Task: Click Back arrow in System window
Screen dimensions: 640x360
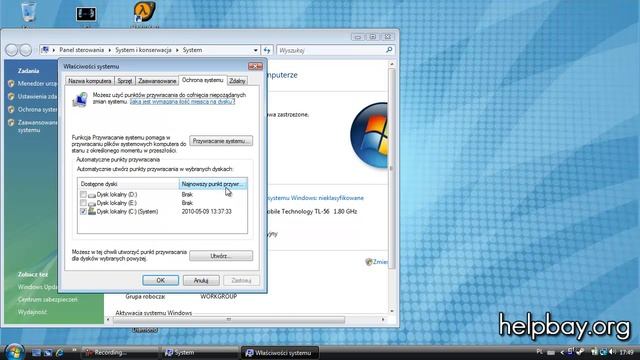Action: pos(12,50)
